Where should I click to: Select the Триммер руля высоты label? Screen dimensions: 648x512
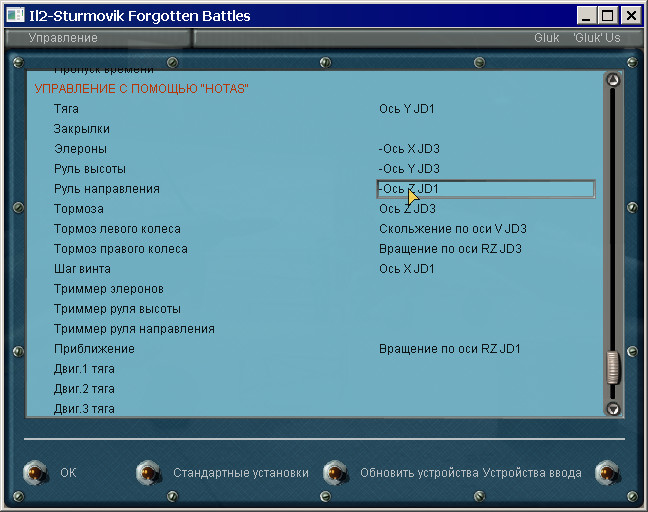pyautogui.click(x=117, y=309)
